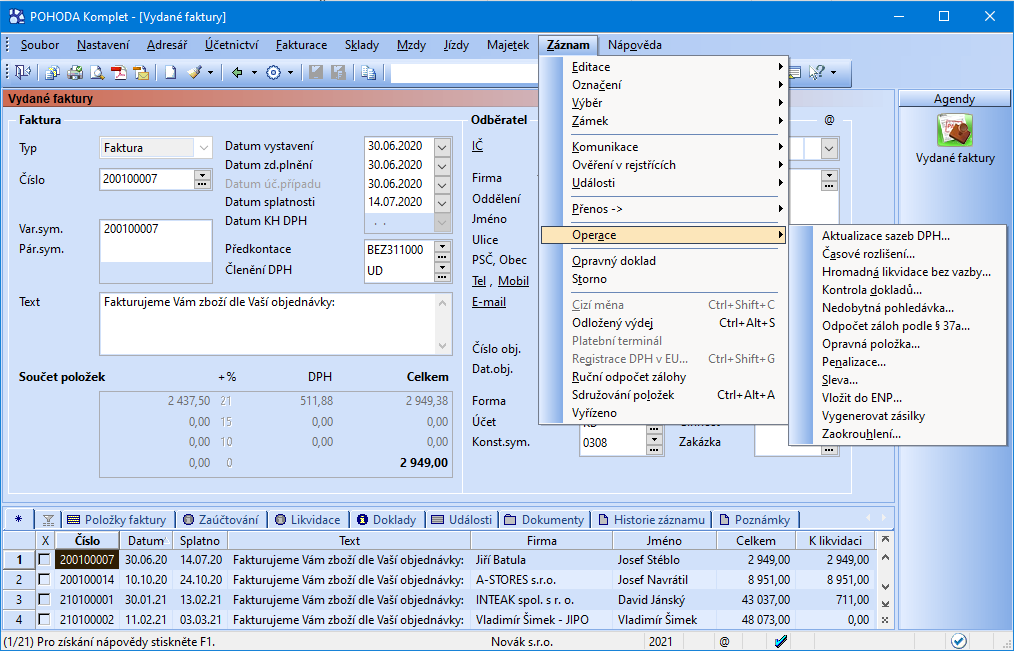Screen dimensions: 1014x651
Task: Click the asterisk tab in table tab bar
Action: click(x=18, y=519)
